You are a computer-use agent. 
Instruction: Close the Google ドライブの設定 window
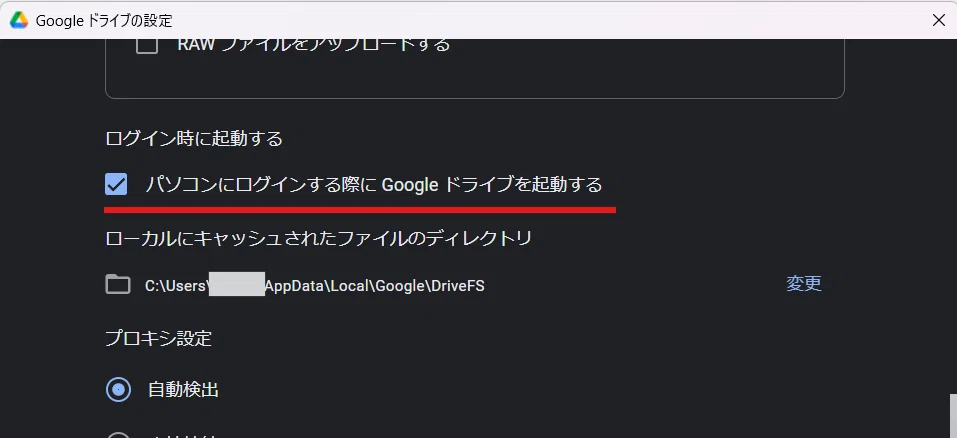click(x=939, y=20)
